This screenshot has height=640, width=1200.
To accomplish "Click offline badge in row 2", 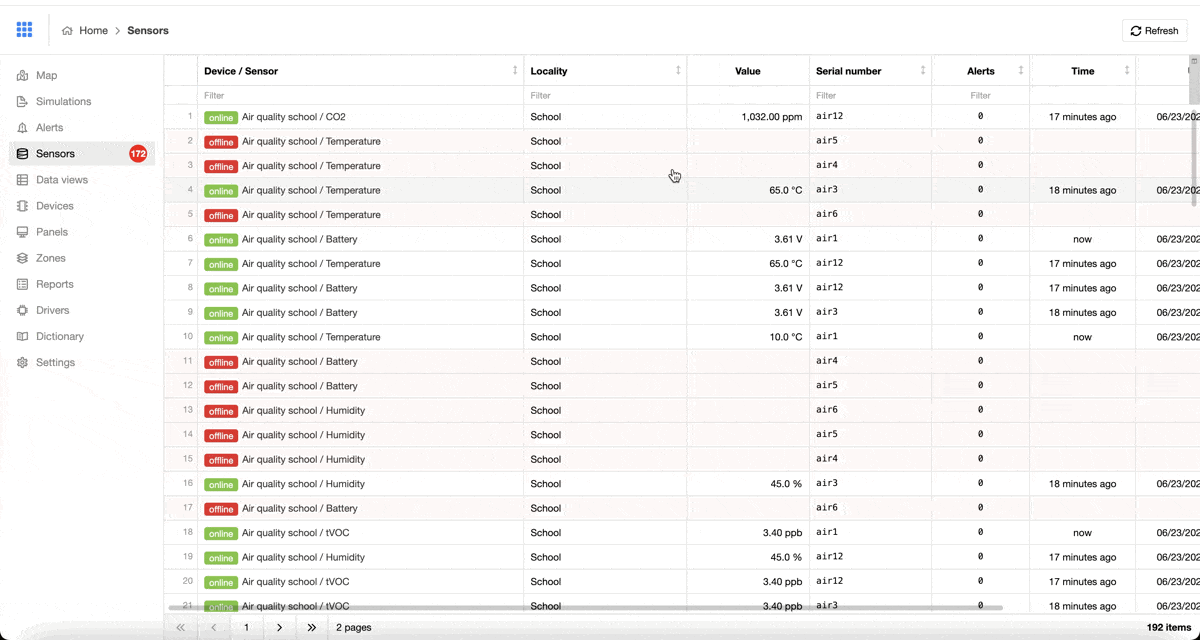I will (221, 142).
